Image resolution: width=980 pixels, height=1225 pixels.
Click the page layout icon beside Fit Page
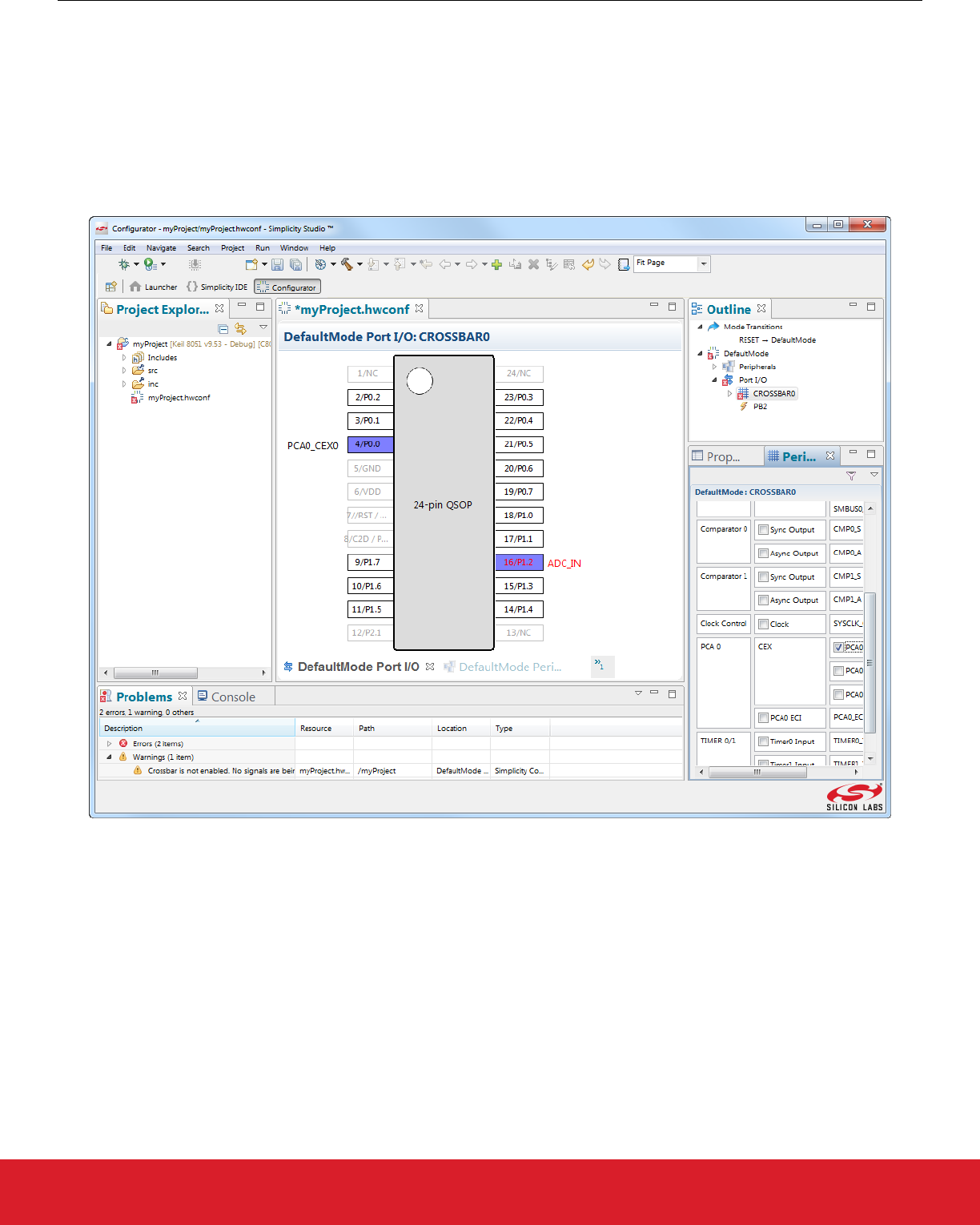(624, 264)
